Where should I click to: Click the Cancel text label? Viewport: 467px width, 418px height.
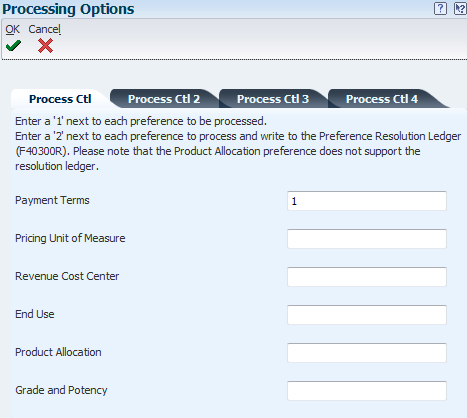click(x=44, y=29)
